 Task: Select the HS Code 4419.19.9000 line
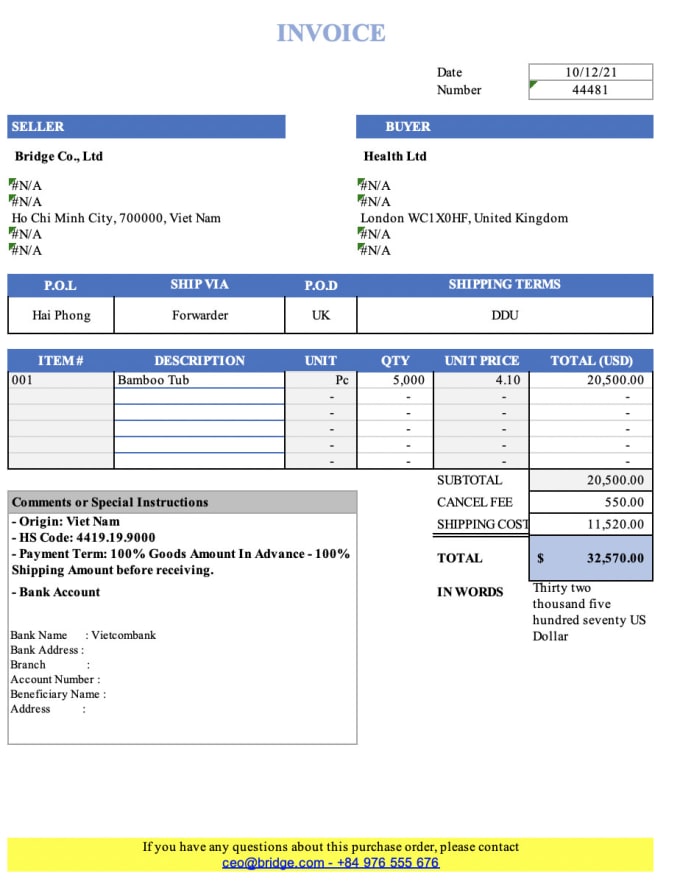tap(83, 538)
